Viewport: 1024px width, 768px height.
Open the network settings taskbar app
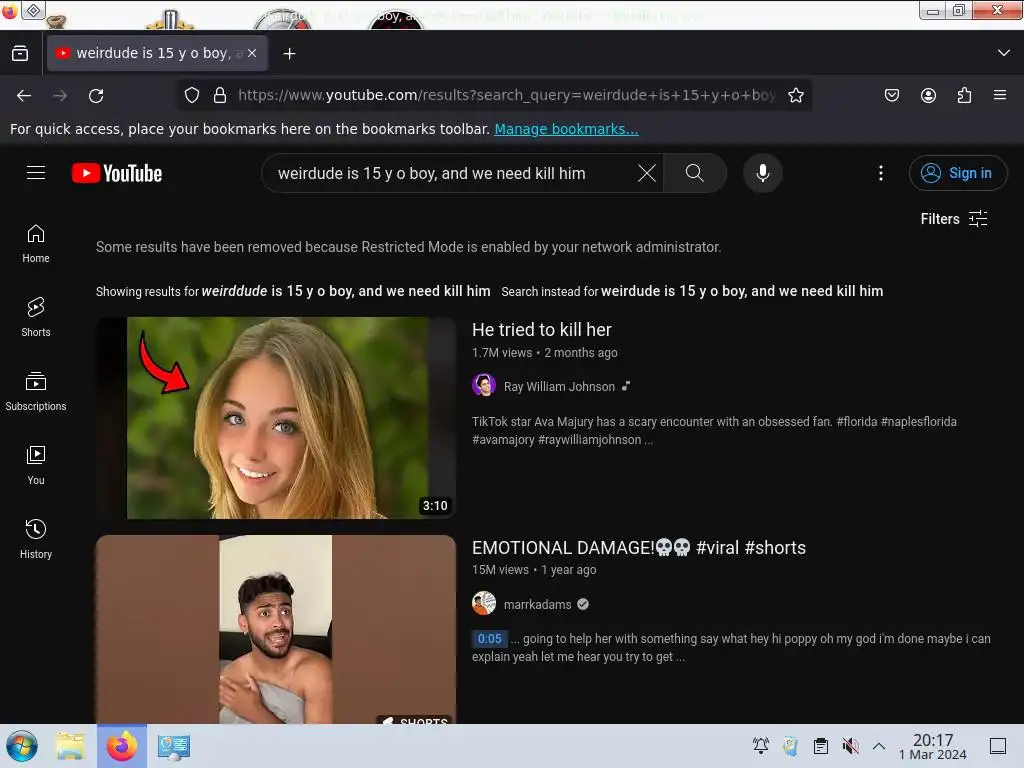pyautogui.click(x=174, y=746)
